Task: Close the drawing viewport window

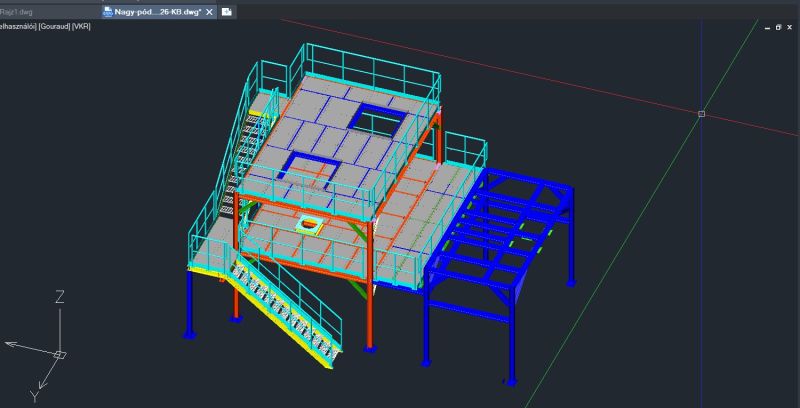Action: (789, 28)
